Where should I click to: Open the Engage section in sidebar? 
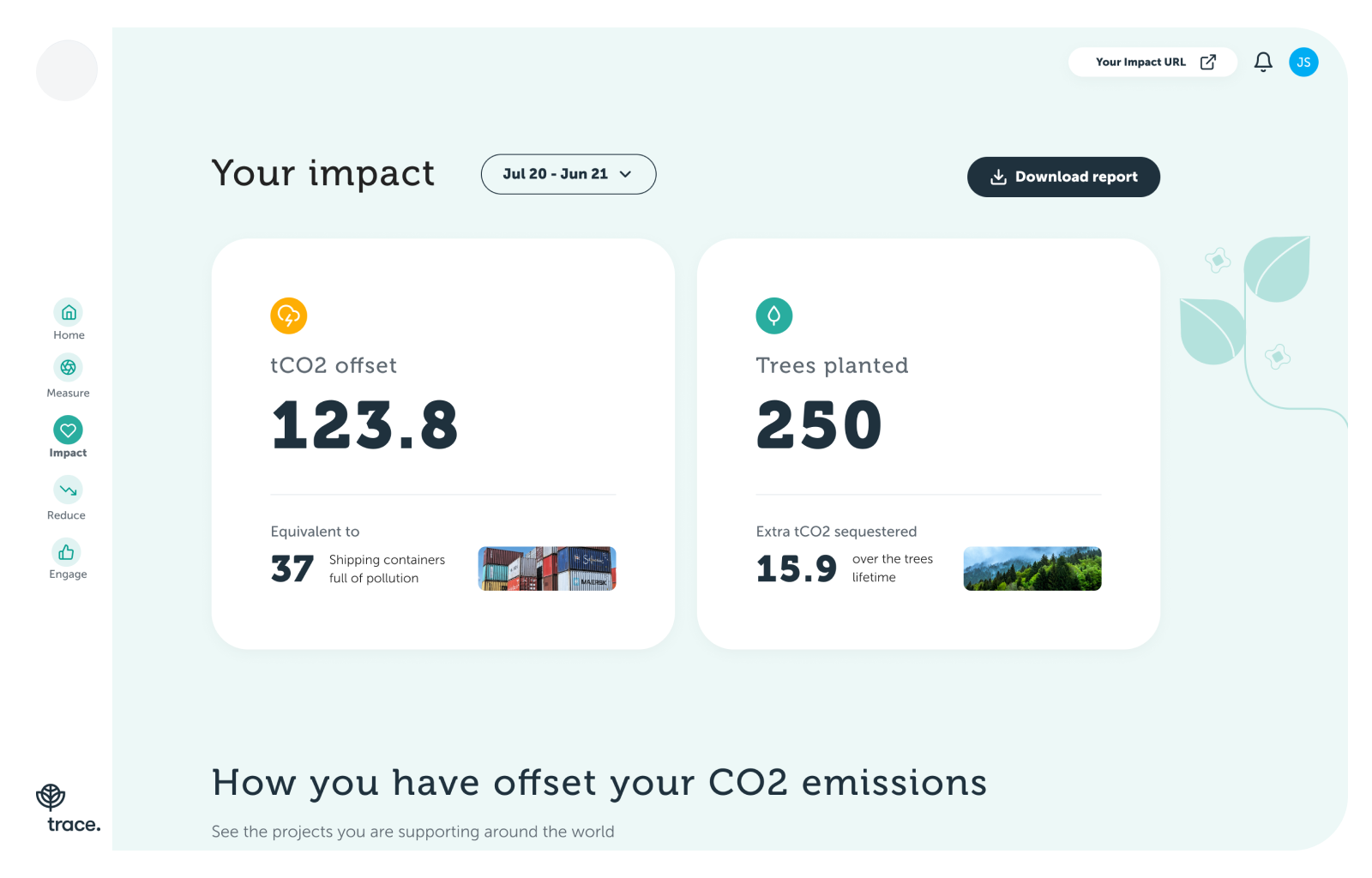point(68,551)
